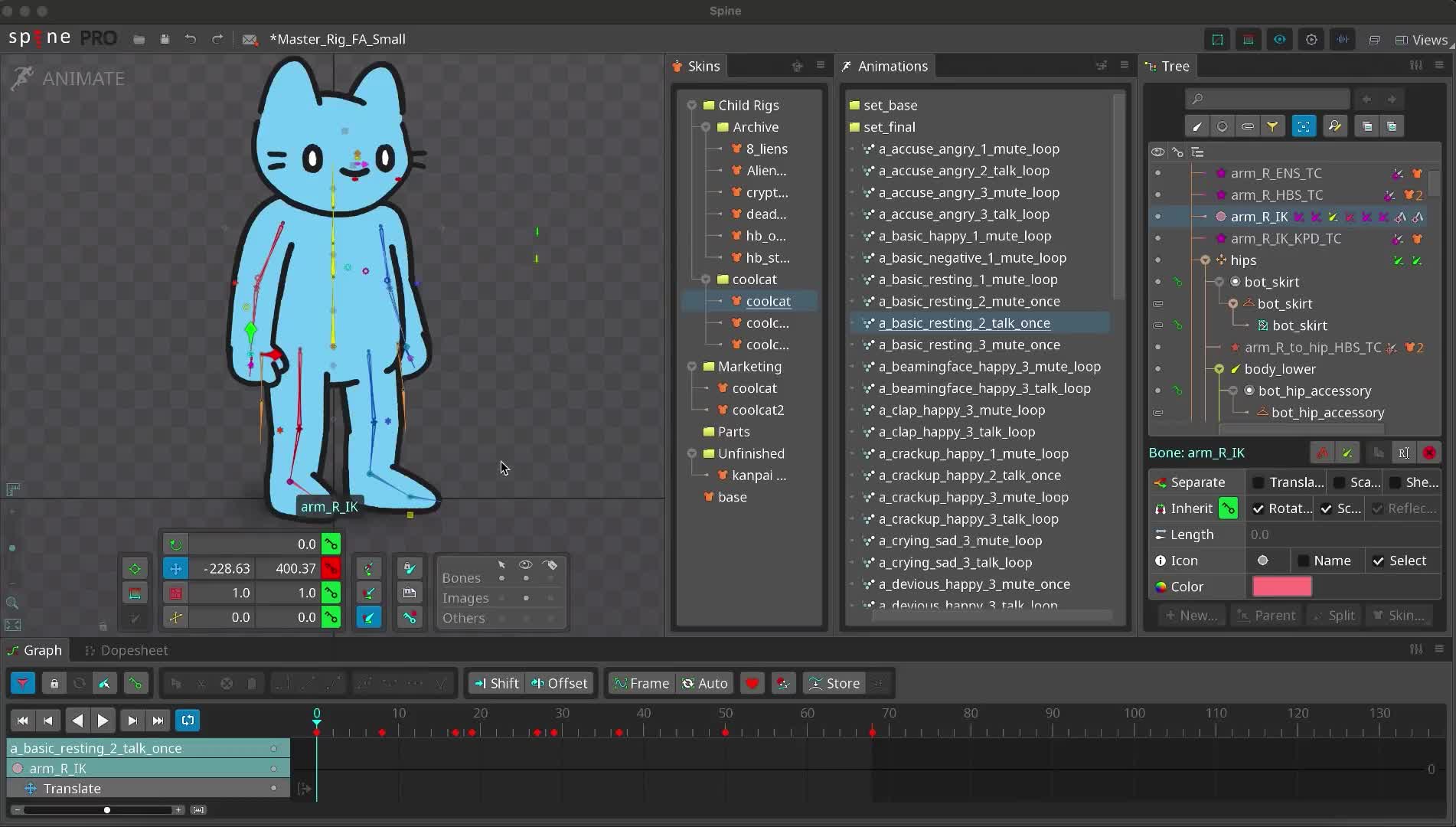Click the Parent button
Image resolution: width=1456 pixels, height=827 pixels.
(1267, 616)
